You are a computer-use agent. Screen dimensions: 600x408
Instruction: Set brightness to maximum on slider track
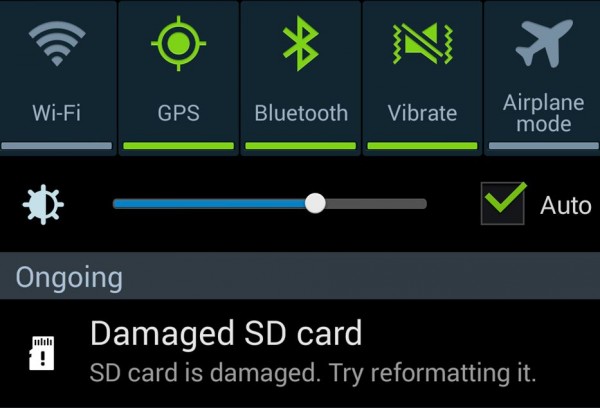[x=423, y=204]
